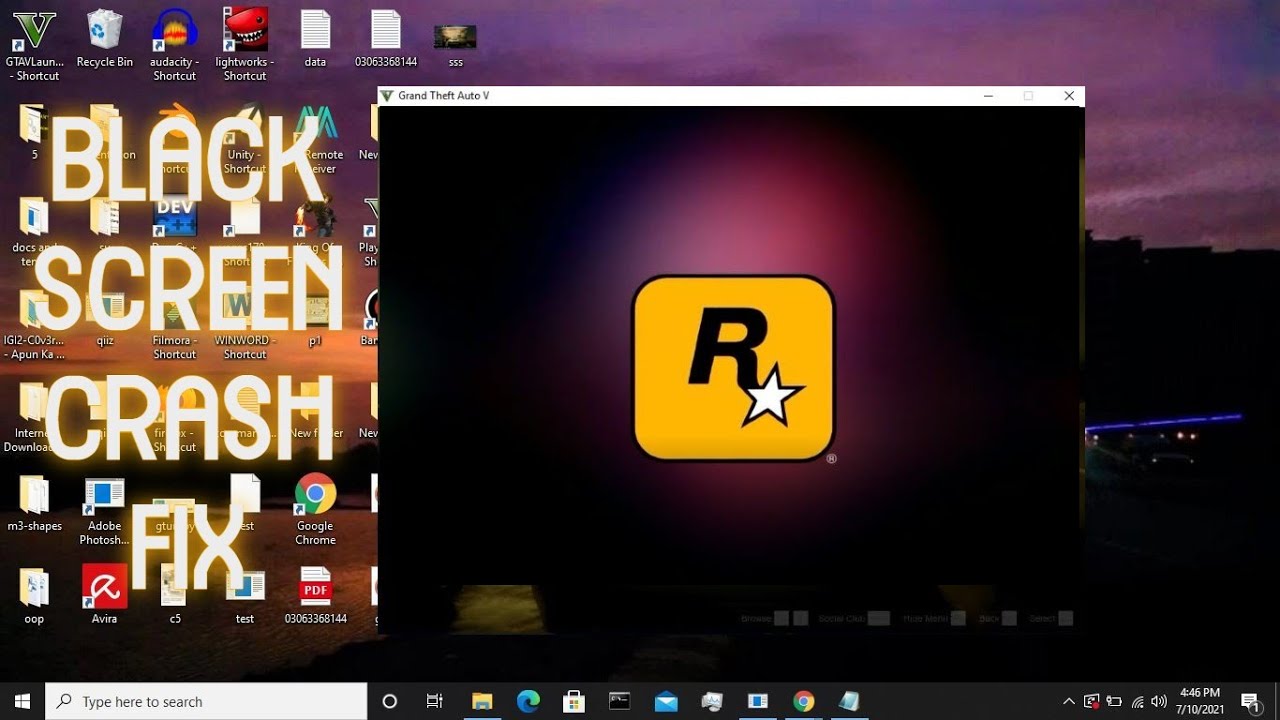The height and width of the screenshot is (720, 1280).
Task: Open the sss image file
Action: [455, 44]
